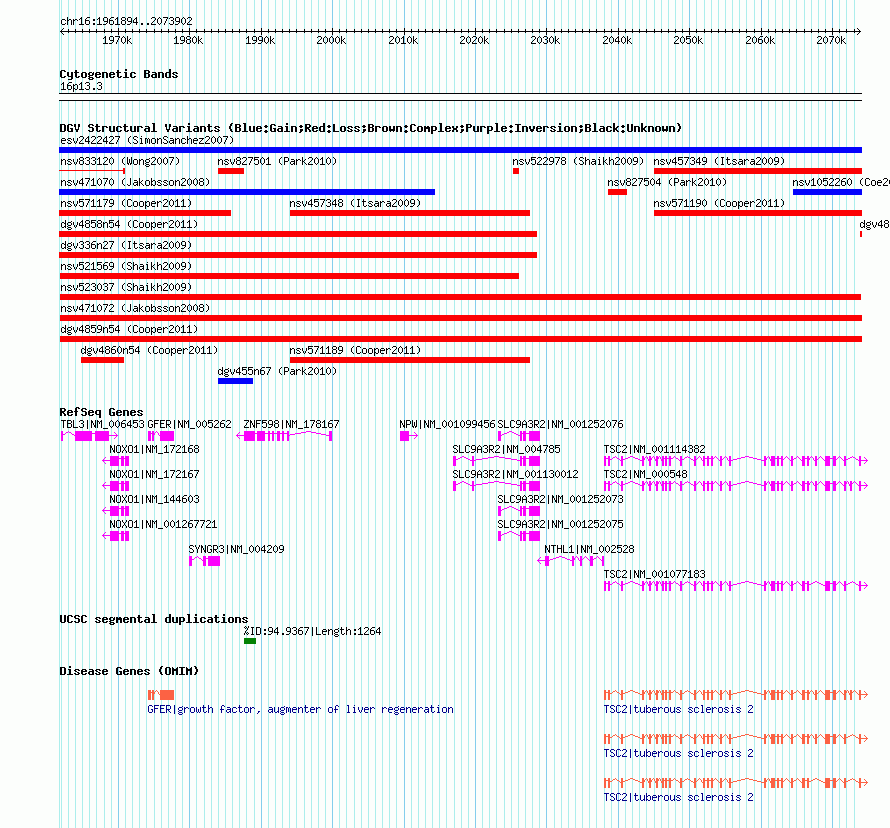Click the %ID:94.9367|Length:1264 label
The width and height of the screenshot is (890, 828).
313,631
